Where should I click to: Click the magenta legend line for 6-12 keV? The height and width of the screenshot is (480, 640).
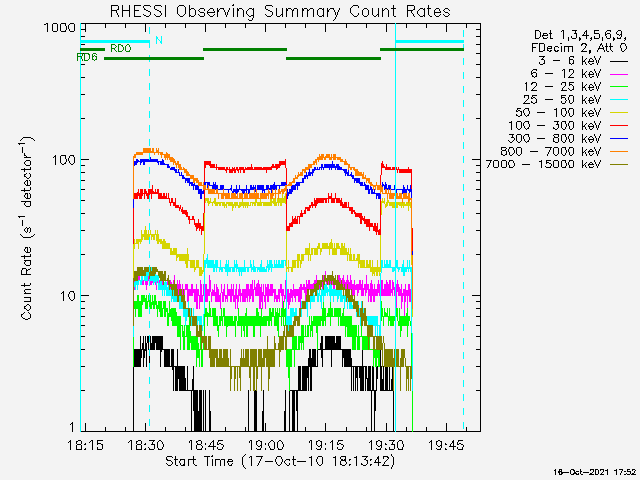click(x=619, y=75)
